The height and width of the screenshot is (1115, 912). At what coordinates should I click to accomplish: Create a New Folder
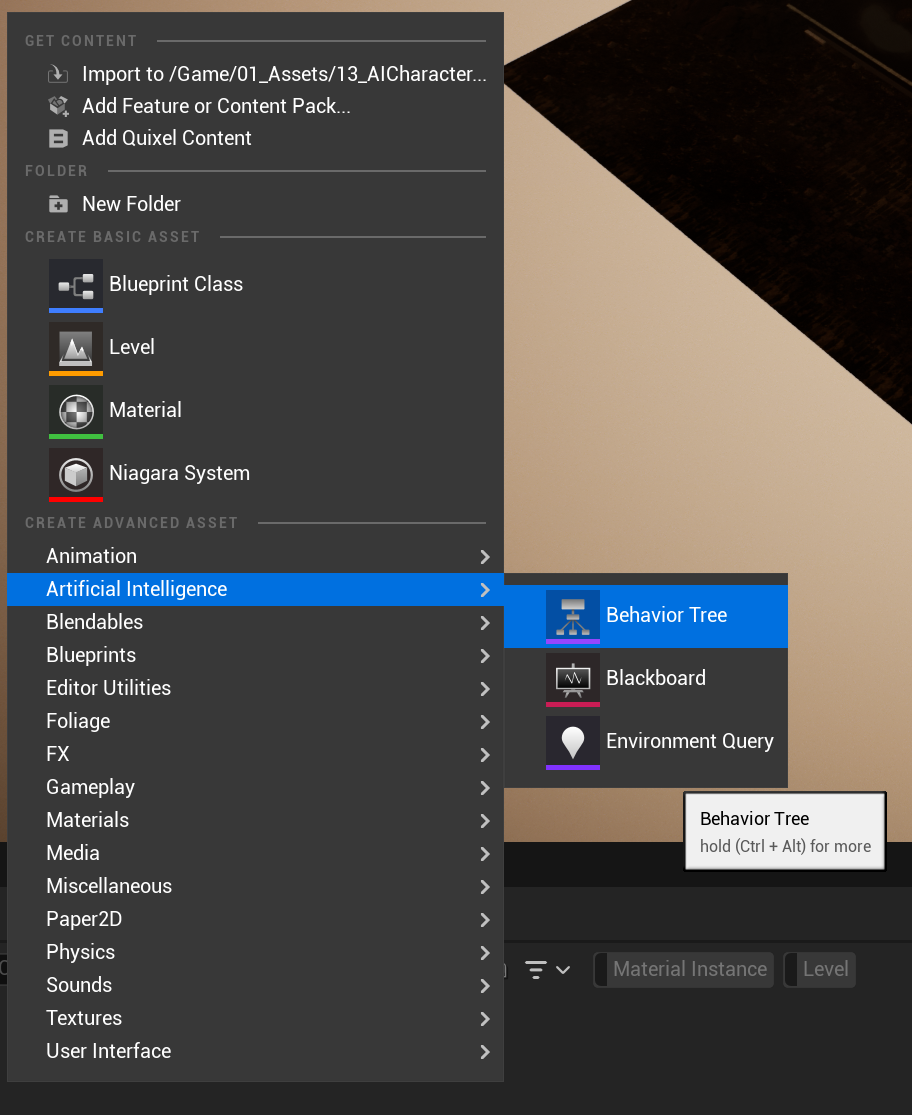tap(255, 204)
